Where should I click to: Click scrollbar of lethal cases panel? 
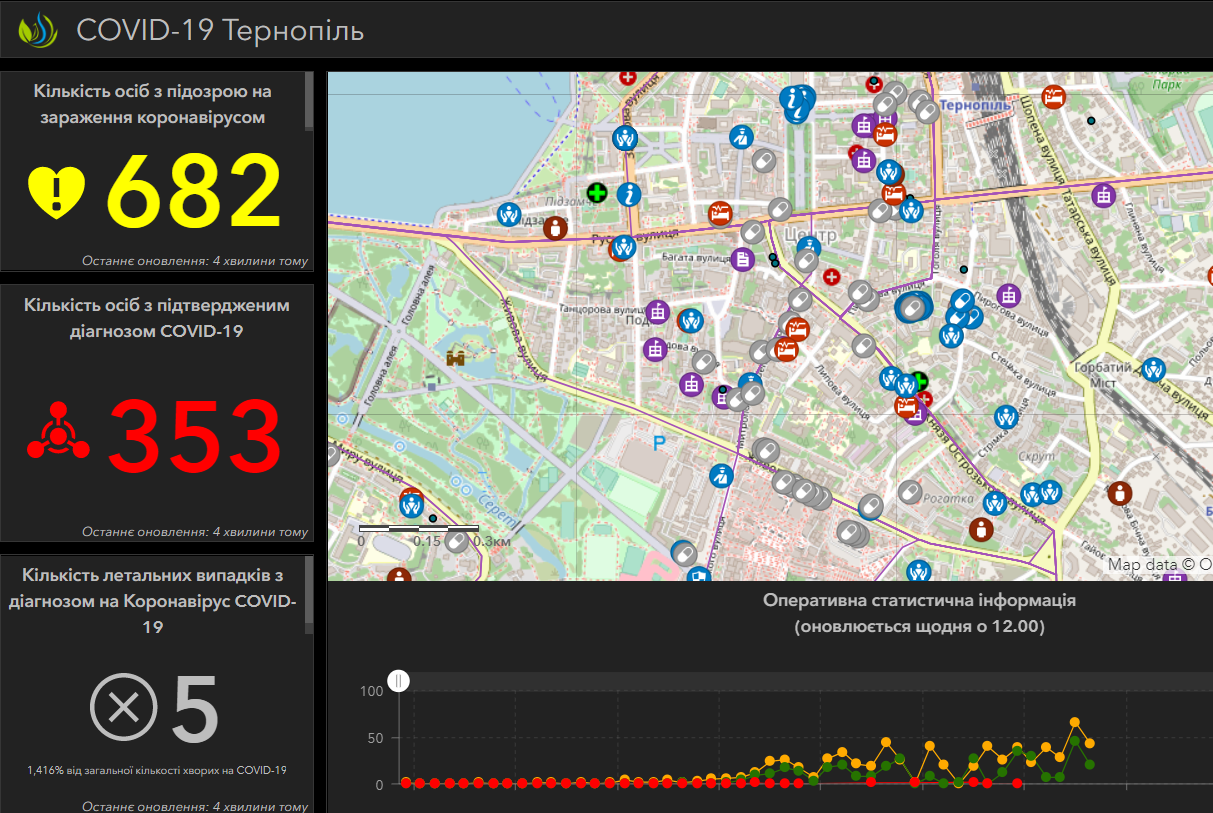pos(309,590)
